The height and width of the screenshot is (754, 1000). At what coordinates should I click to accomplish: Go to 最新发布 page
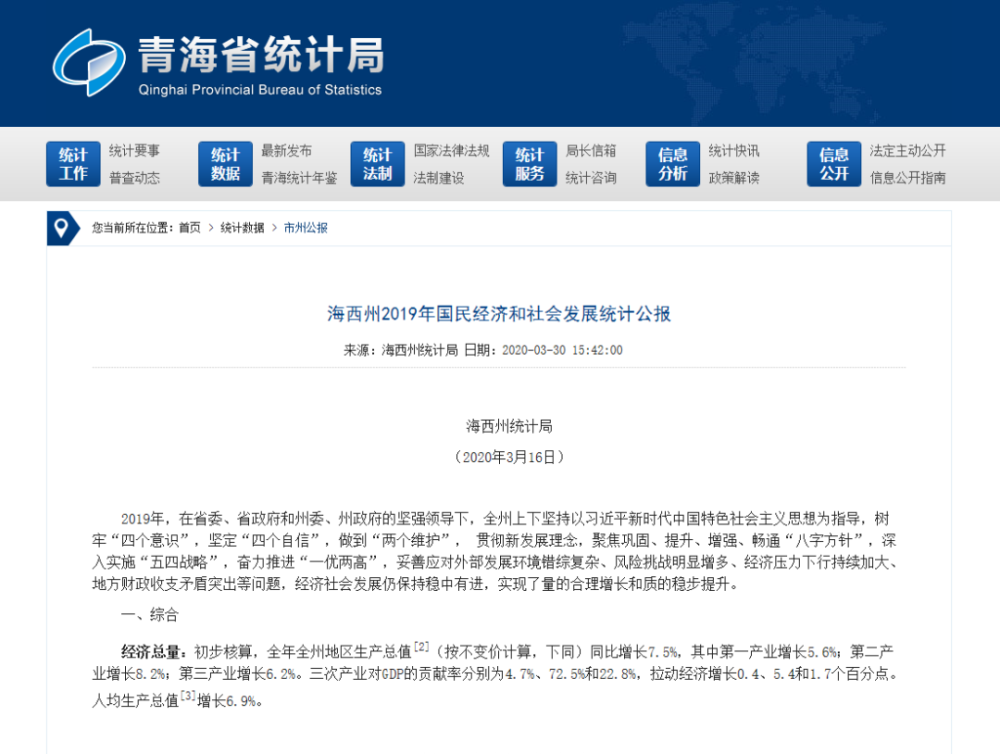click(286, 151)
